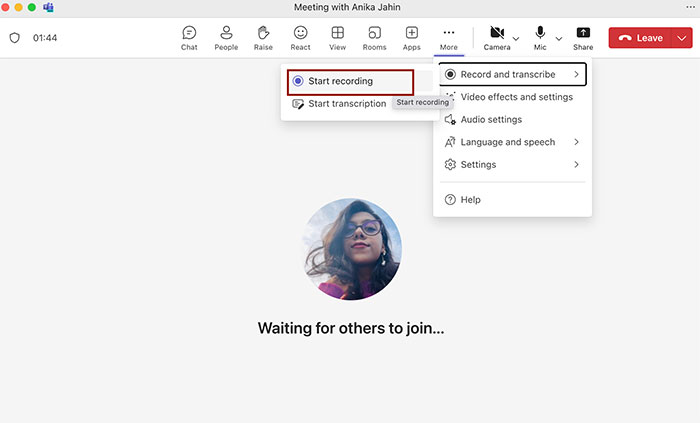
Task: Open Video effects and settings
Action: (x=515, y=97)
